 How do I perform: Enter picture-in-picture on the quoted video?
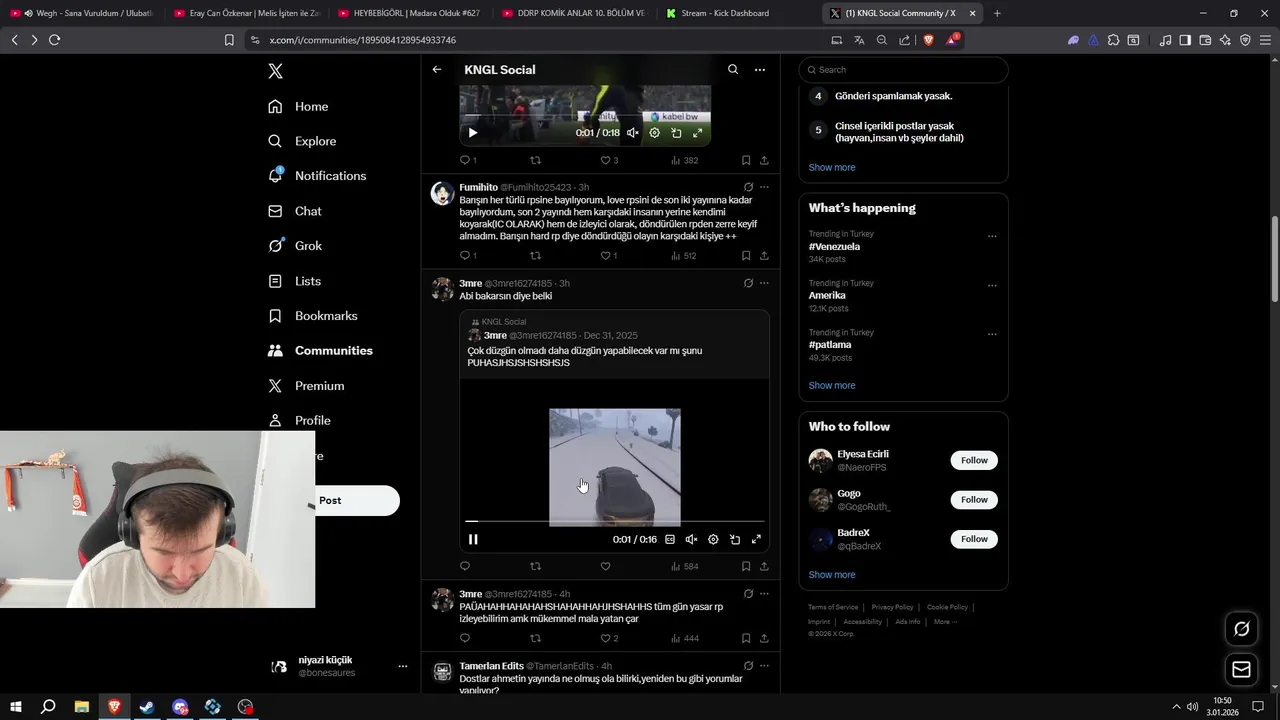pyautogui.click(x=735, y=539)
